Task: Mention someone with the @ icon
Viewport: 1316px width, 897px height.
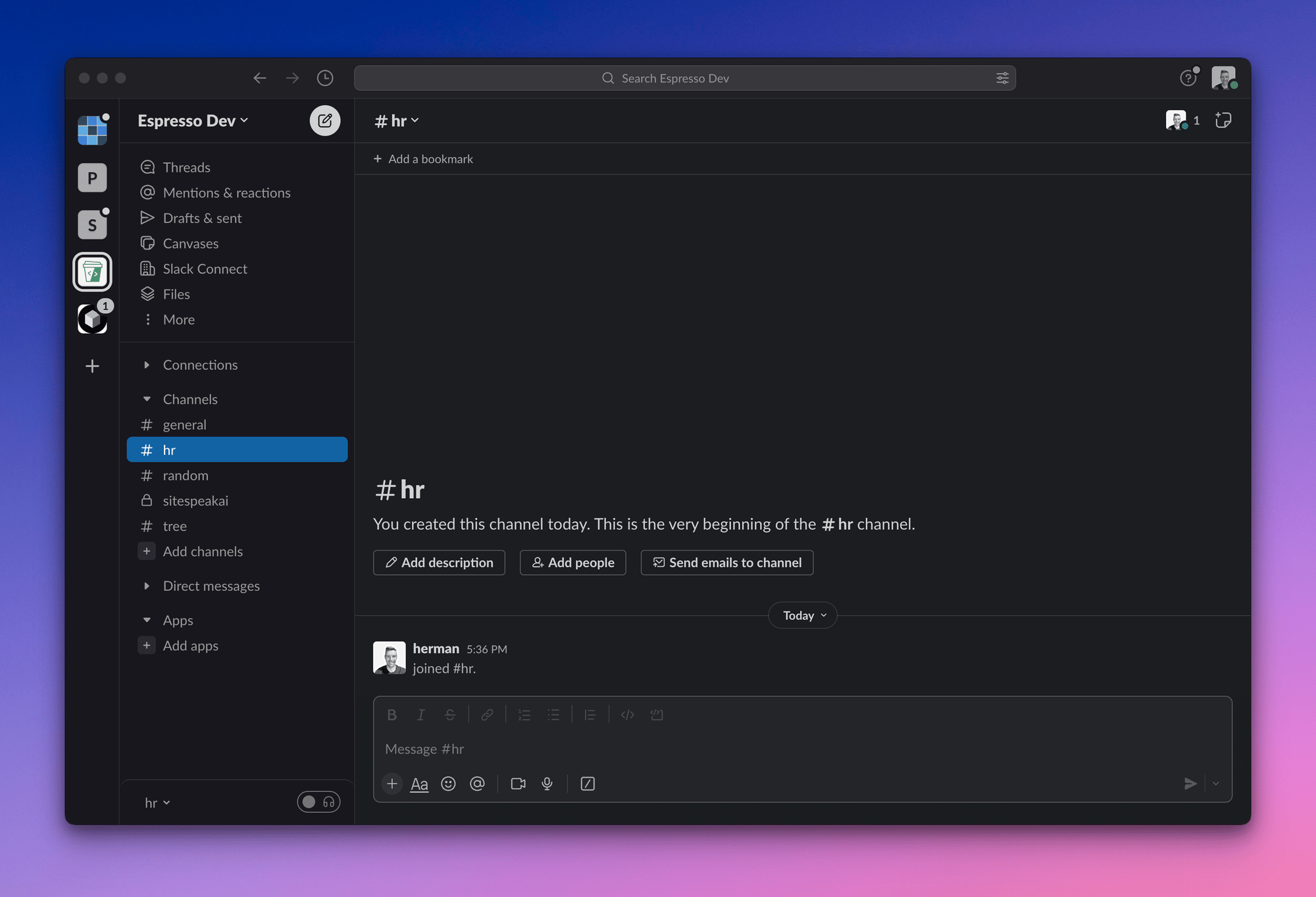Action: (x=477, y=784)
